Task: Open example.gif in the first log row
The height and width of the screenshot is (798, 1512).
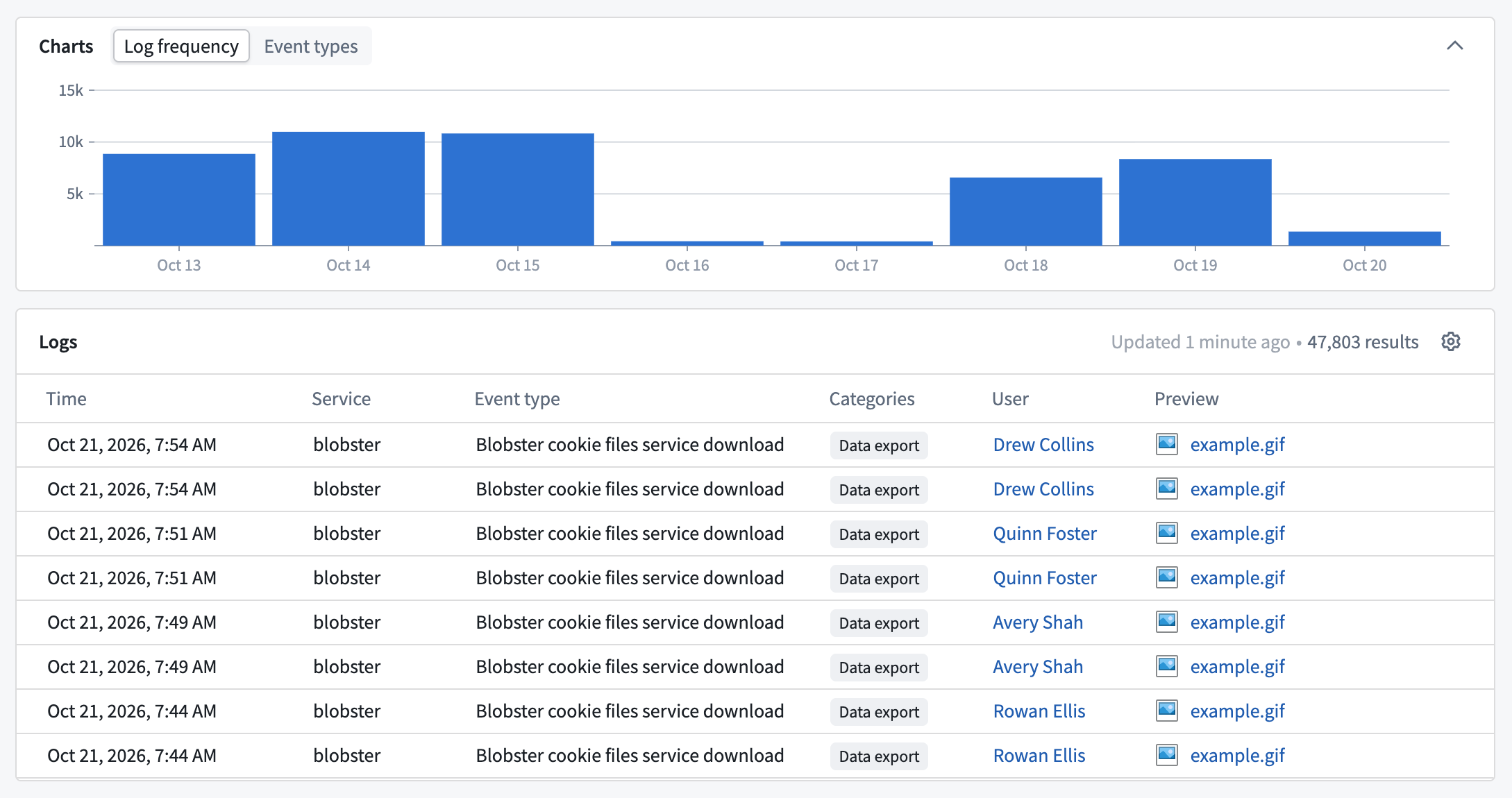Action: pyautogui.click(x=1238, y=445)
